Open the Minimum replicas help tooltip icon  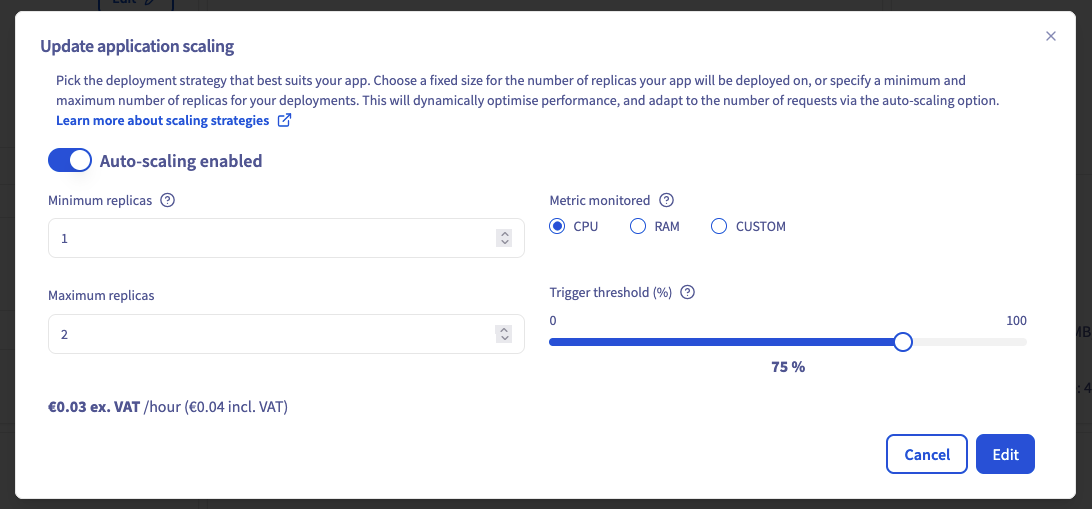[x=168, y=200]
